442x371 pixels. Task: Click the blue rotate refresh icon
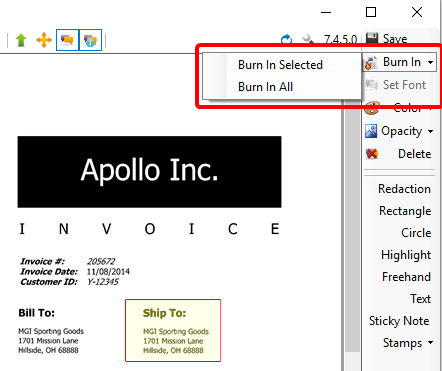click(286, 39)
